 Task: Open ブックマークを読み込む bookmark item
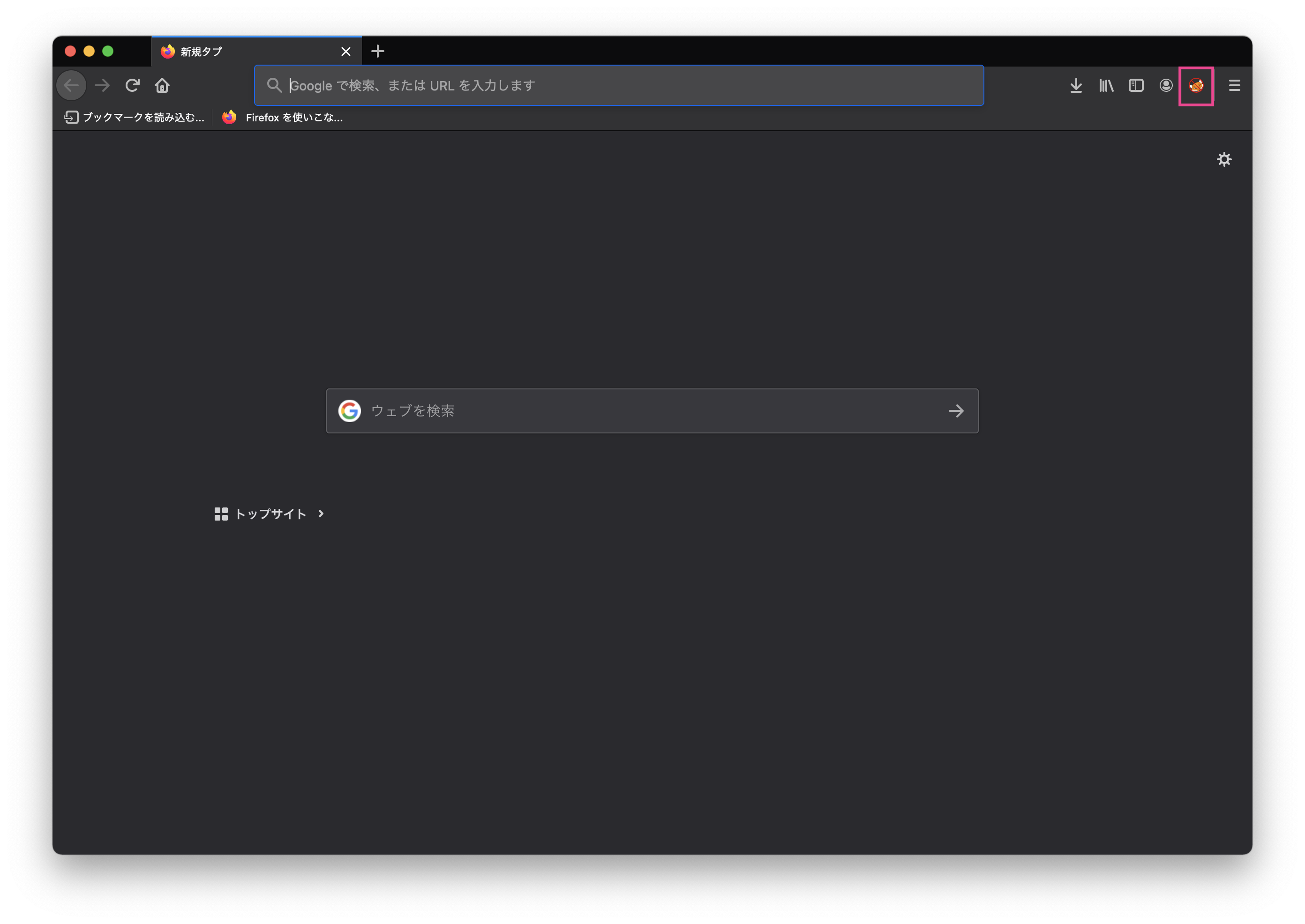pos(134,117)
